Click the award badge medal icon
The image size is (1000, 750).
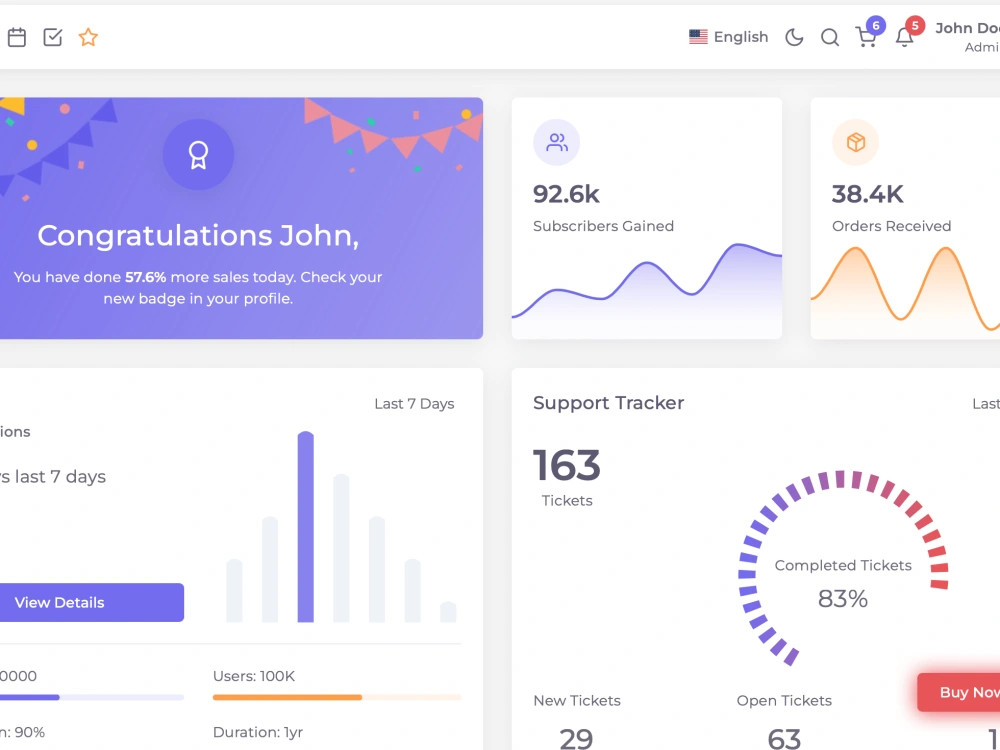pos(198,155)
